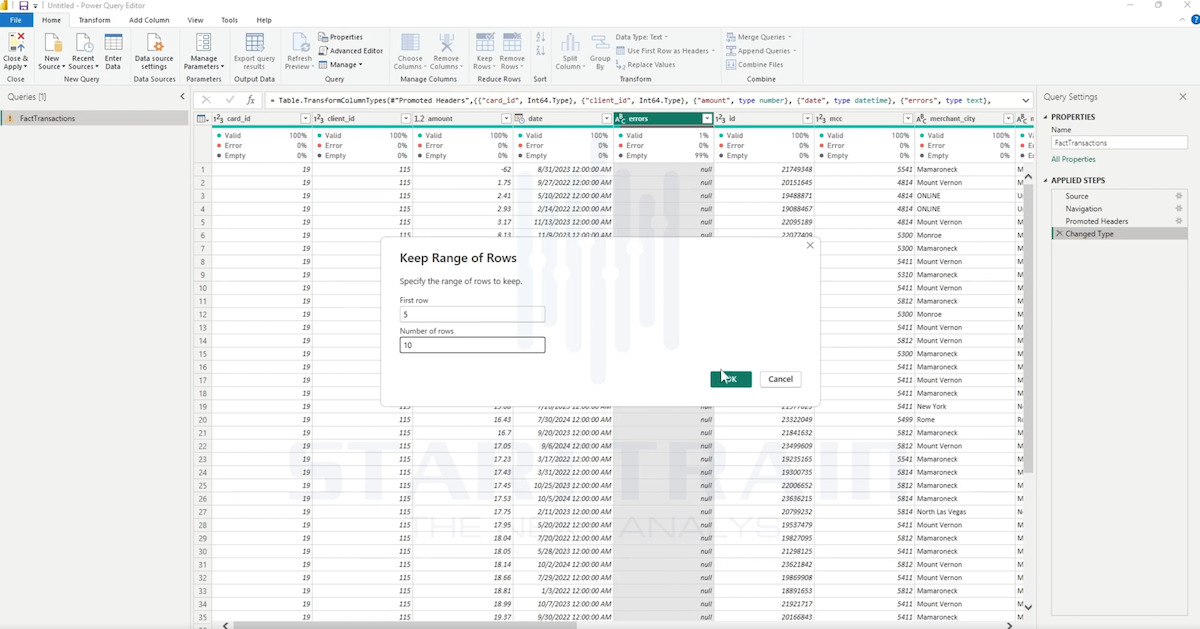Switch to the Transform tab
This screenshot has height=629, width=1200.
pos(95,20)
